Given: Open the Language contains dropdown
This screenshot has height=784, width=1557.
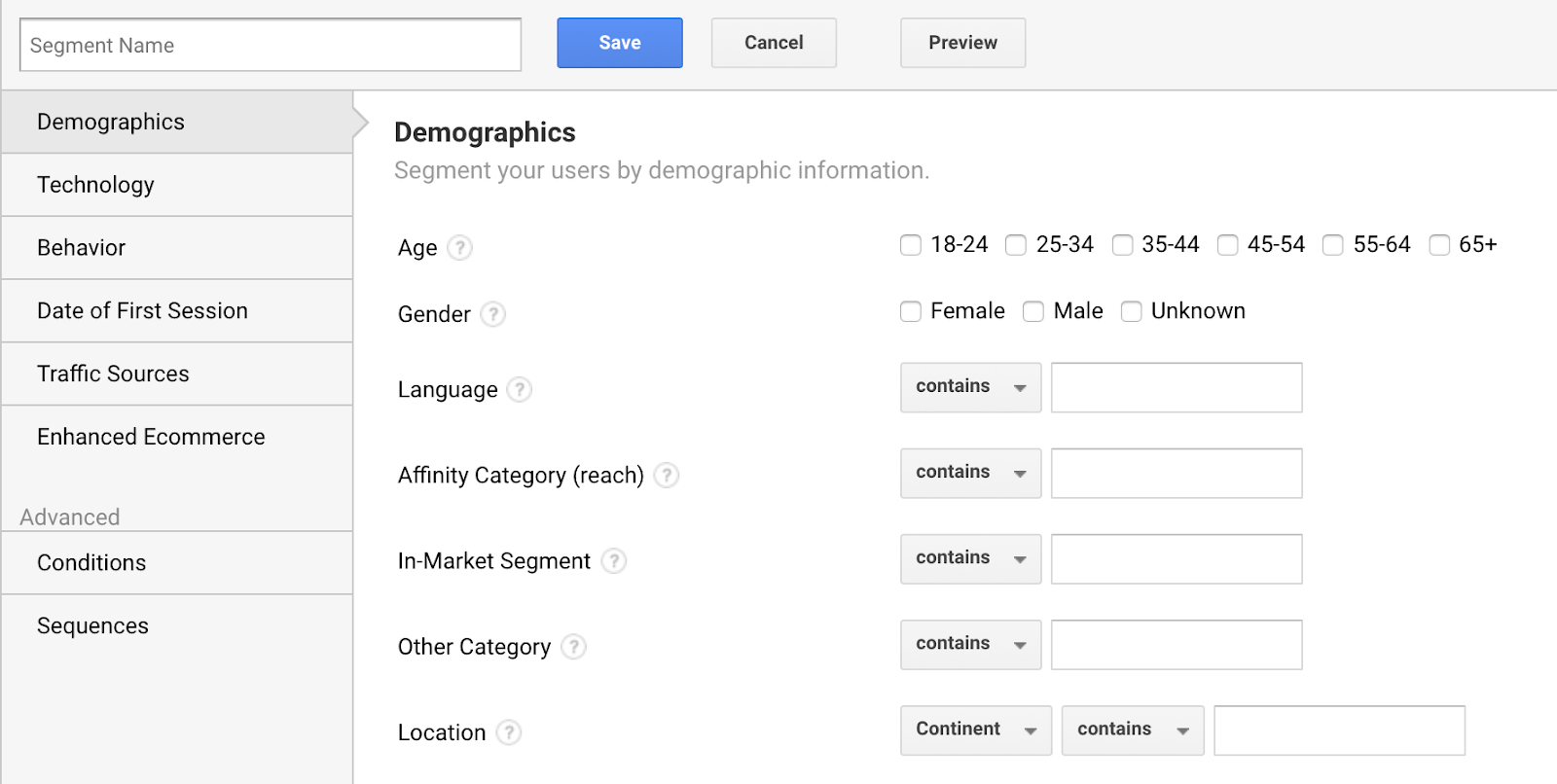Looking at the screenshot, I should (x=970, y=387).
